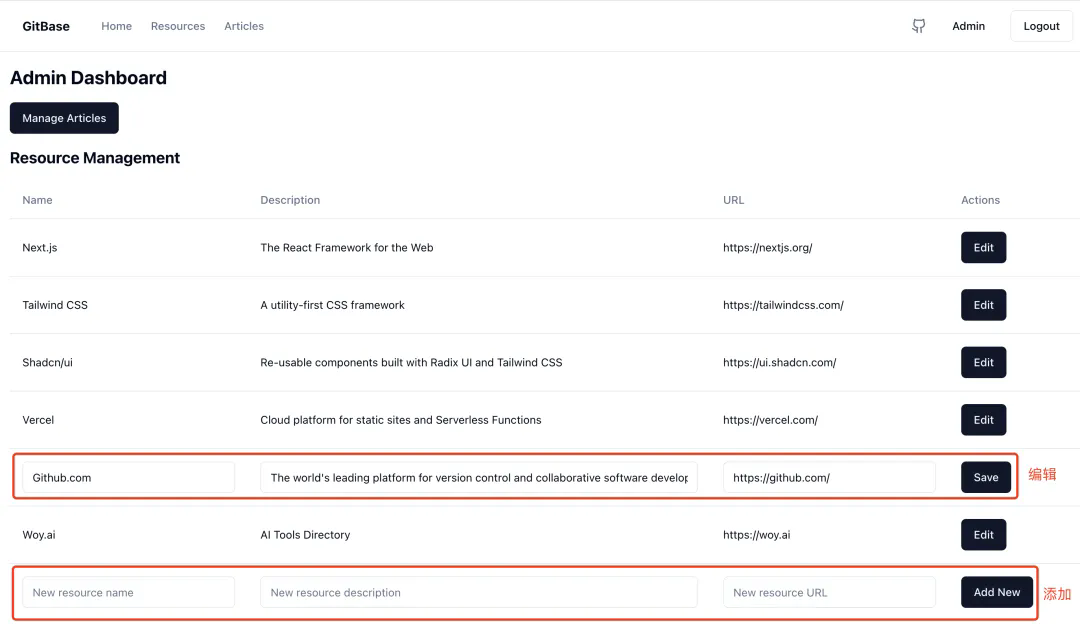Viewport: 1080px width, 624px height.
Task: Focus the New resource name field
Action: coord(128,592)
